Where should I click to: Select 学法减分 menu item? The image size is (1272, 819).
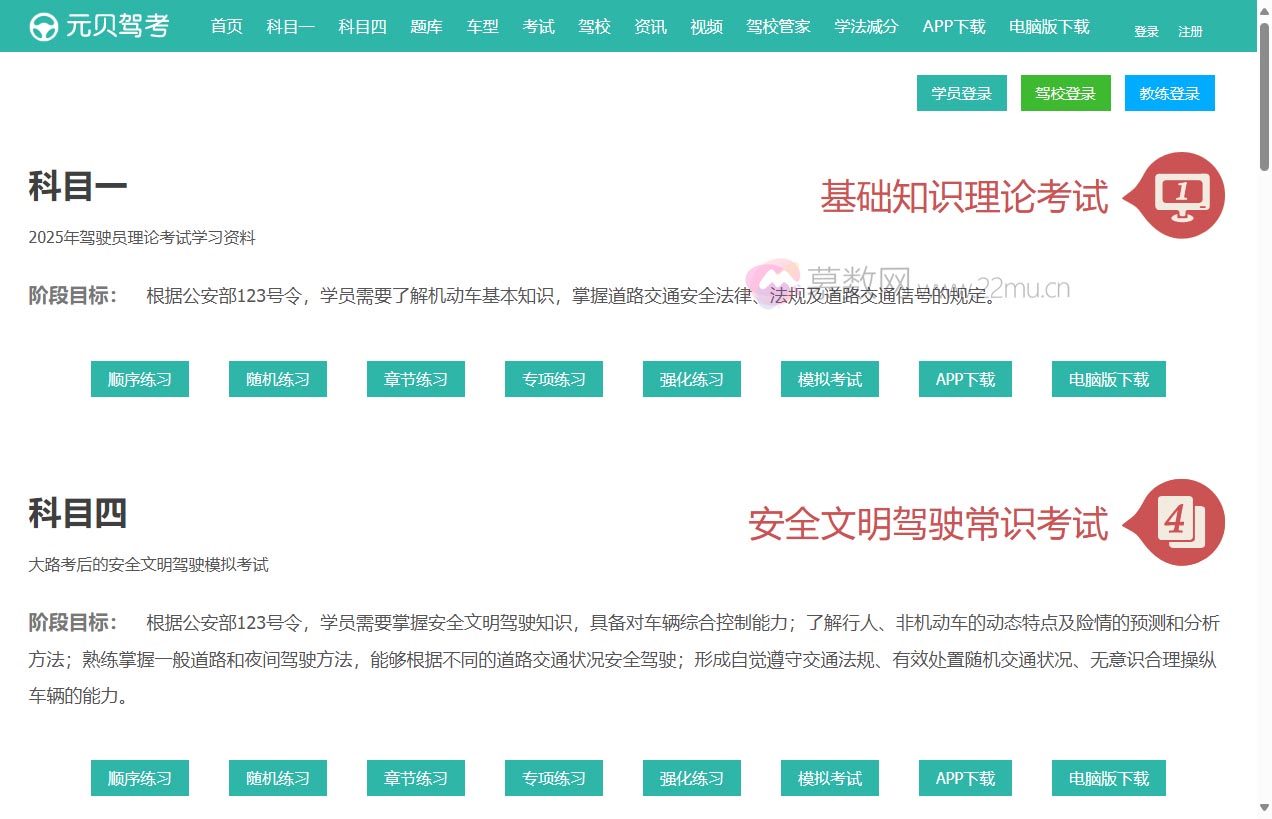[x=866, y=27]
